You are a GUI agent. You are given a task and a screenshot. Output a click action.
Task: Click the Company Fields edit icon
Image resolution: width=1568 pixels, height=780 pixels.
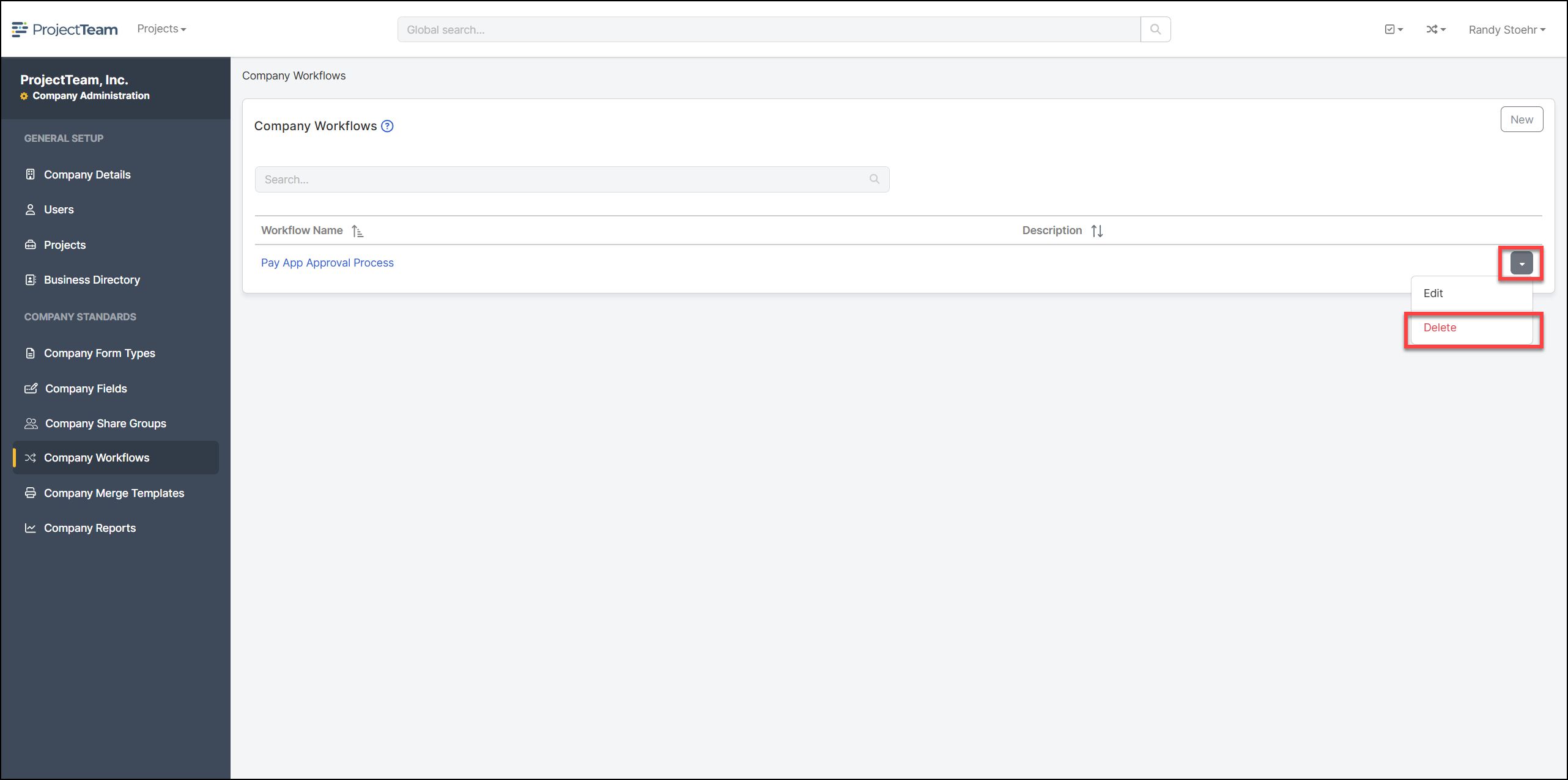tap(31, 388)
